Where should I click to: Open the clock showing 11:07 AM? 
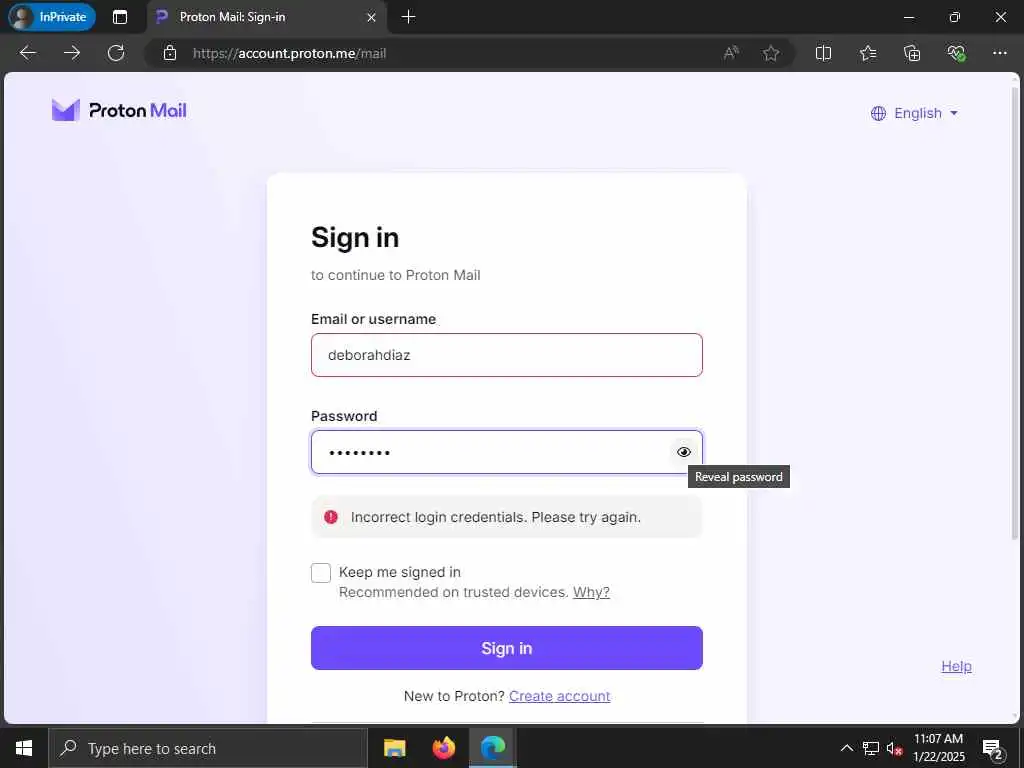(x=938, y=748)
